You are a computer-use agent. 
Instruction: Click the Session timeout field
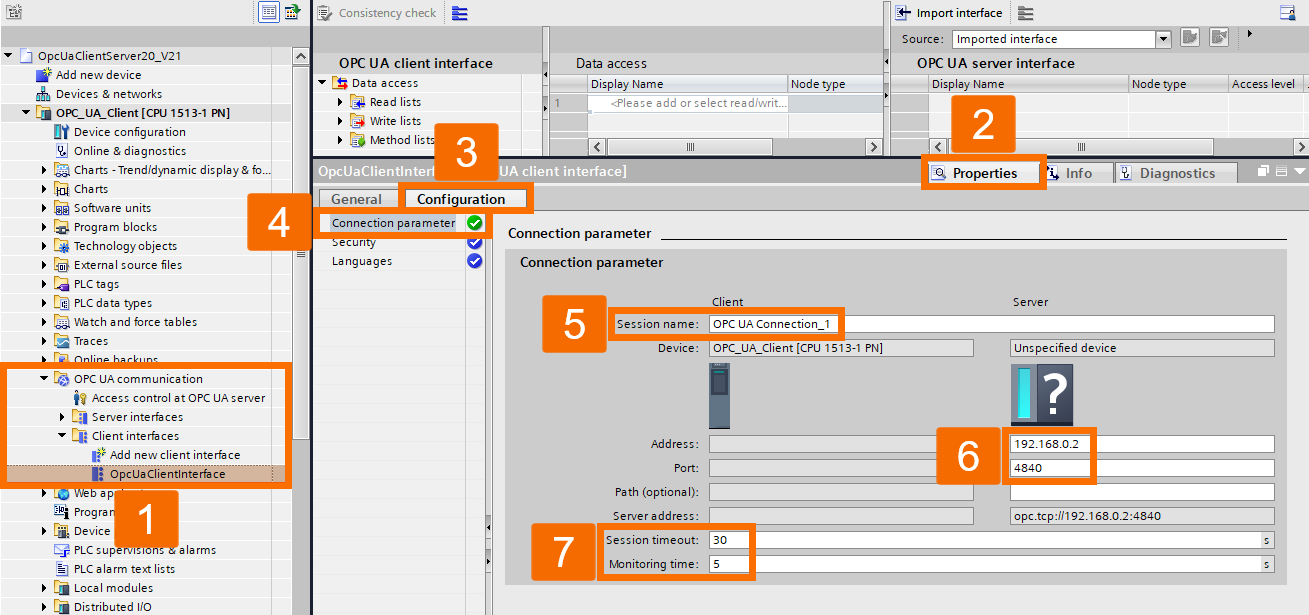[985, 540]
